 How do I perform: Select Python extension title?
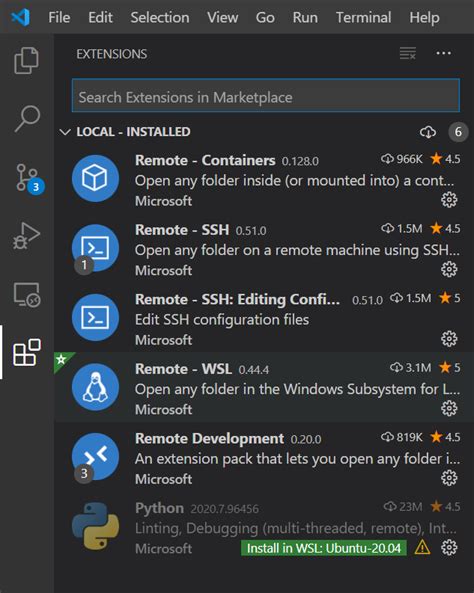tap(159, 508)
